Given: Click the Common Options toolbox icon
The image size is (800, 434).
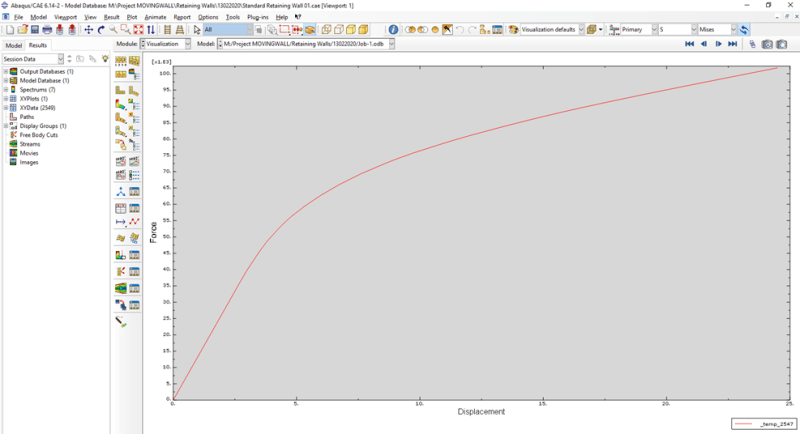Looking at the screenshot, I should (120, 61).
